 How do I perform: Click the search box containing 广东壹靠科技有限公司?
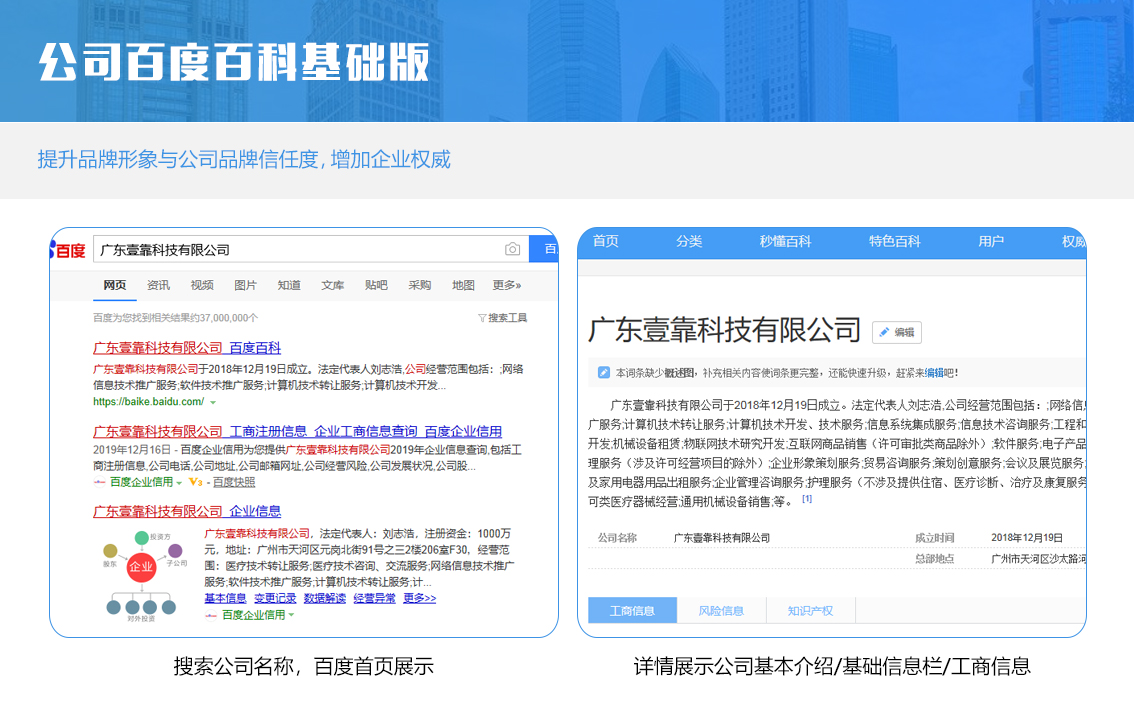tap(311, 250)
